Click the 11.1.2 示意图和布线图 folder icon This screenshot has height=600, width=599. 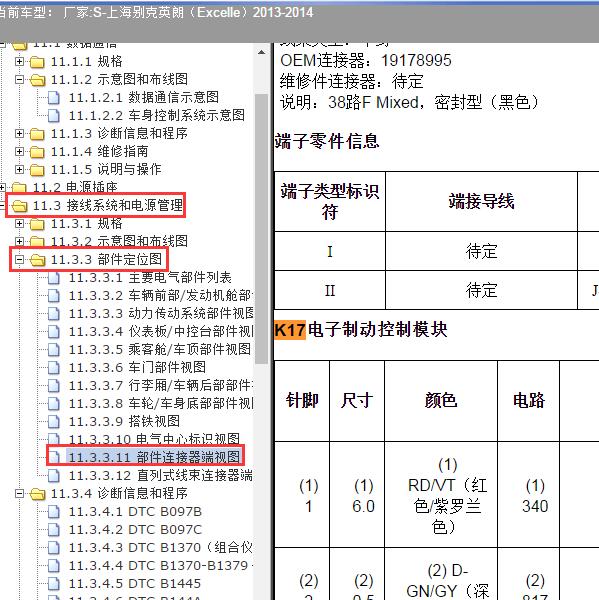click(x=37, y=80)
